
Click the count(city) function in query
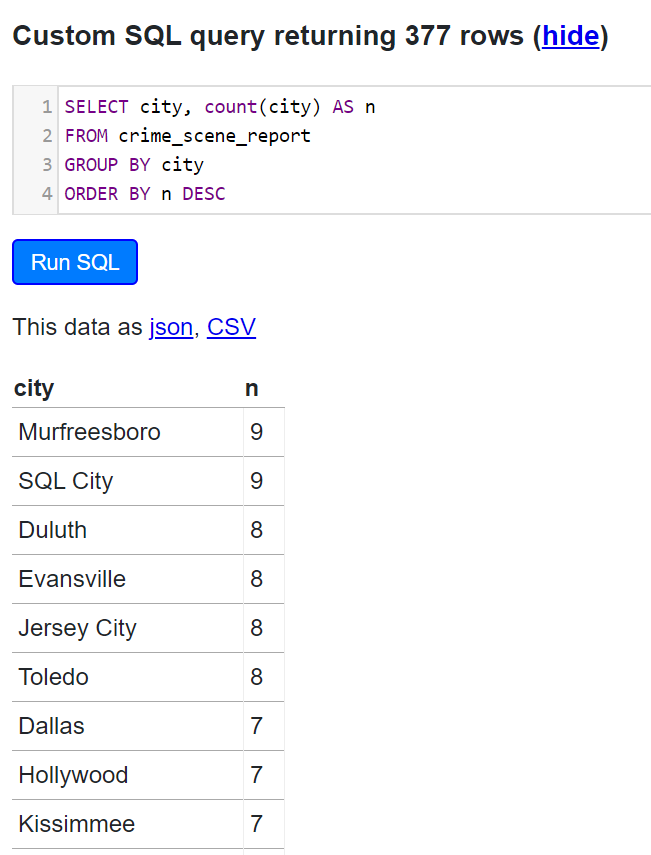pyautogui.click(x=263, y=107)
